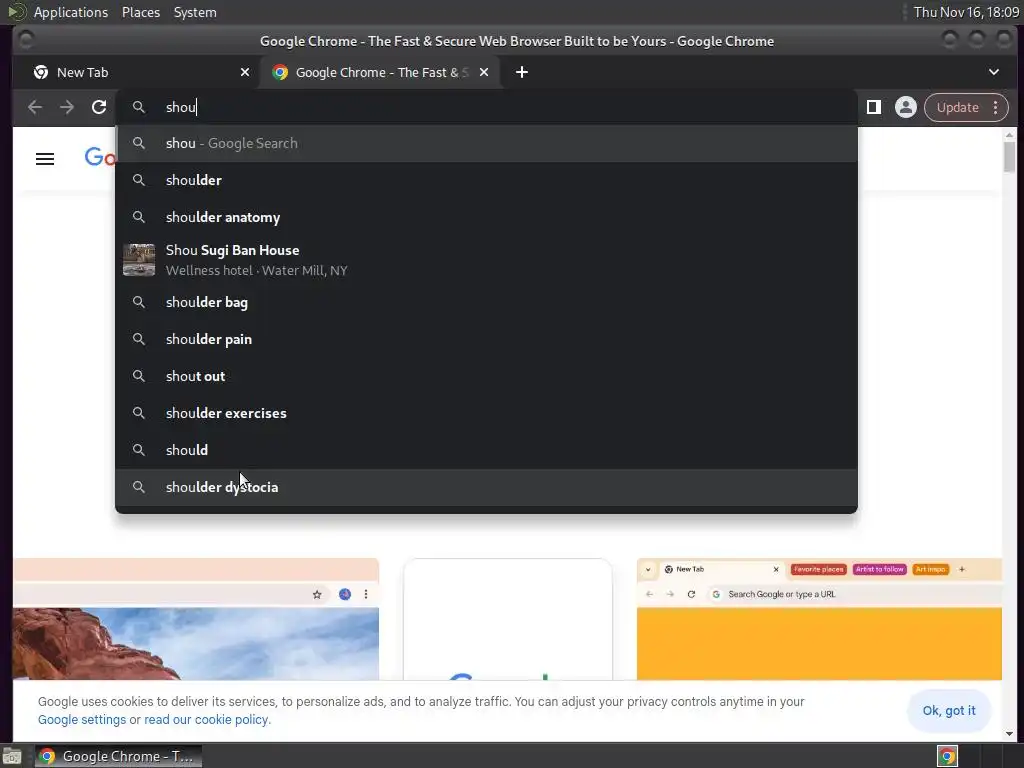
Task: Click the Chrome icon in the bottom-right panel
Action: pyautogui.click(x=947, y=756)
